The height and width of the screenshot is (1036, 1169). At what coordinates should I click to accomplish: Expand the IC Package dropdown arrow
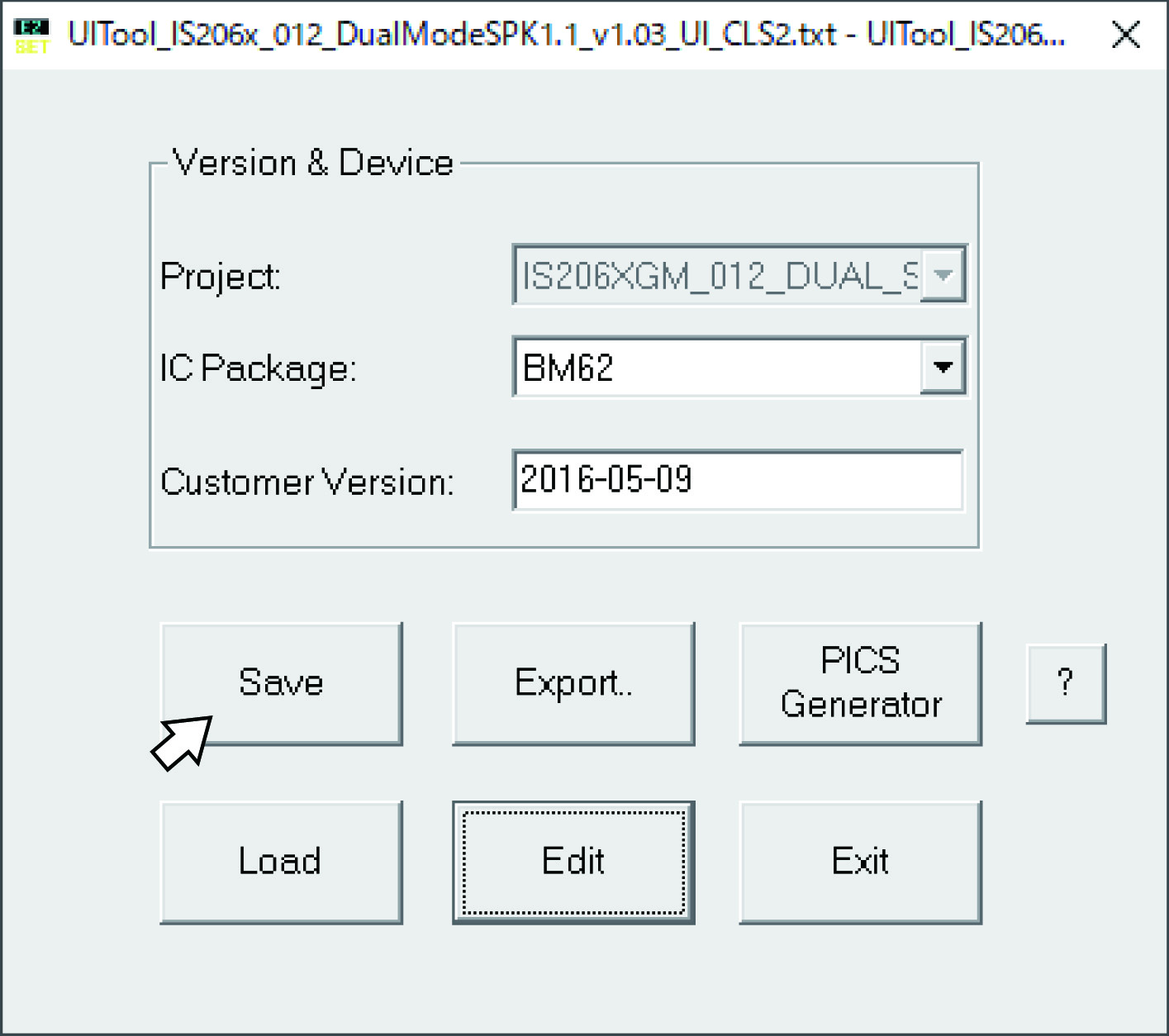pos(943,367)
